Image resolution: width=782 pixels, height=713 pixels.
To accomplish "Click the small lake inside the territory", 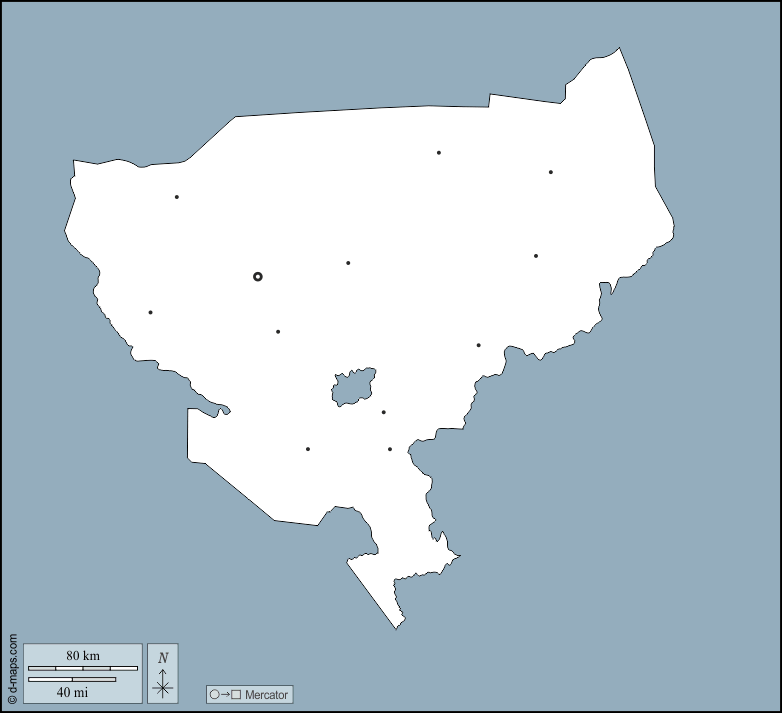I will pos(353,386).
